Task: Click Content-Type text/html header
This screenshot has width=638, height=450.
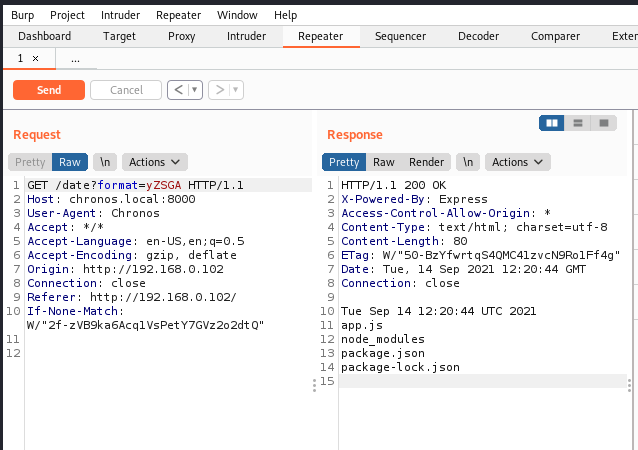Action: [474, 227]
